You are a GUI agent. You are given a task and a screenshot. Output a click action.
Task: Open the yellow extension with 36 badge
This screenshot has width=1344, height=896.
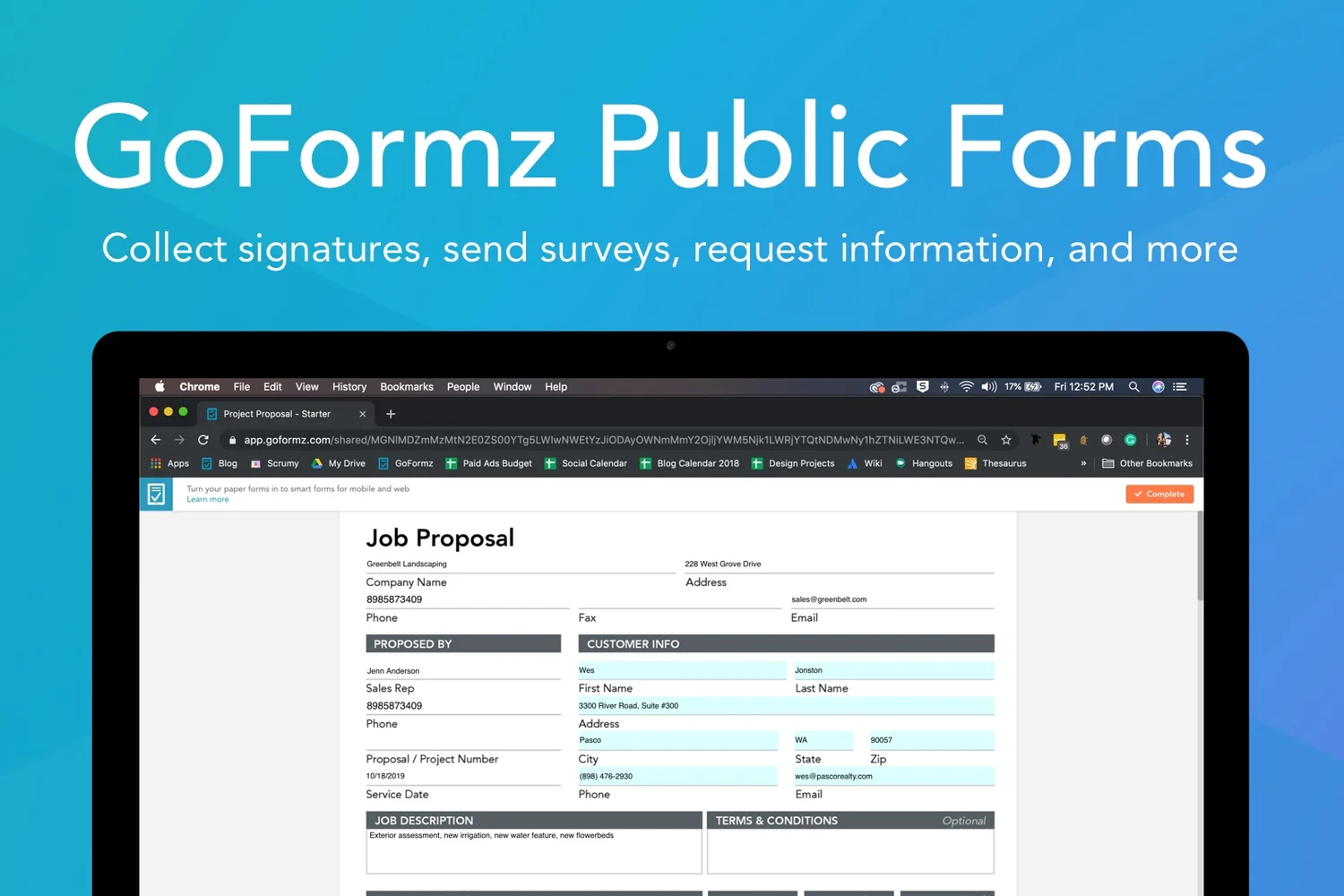[x=1060, y=441]
